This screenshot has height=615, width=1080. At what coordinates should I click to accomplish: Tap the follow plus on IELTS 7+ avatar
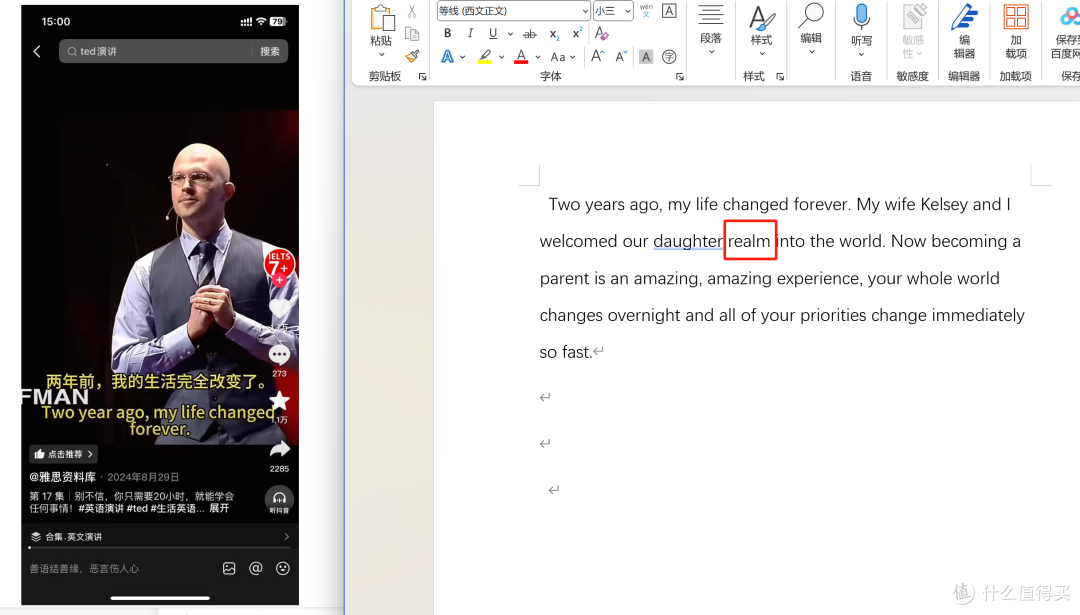[x=279, y=281]
